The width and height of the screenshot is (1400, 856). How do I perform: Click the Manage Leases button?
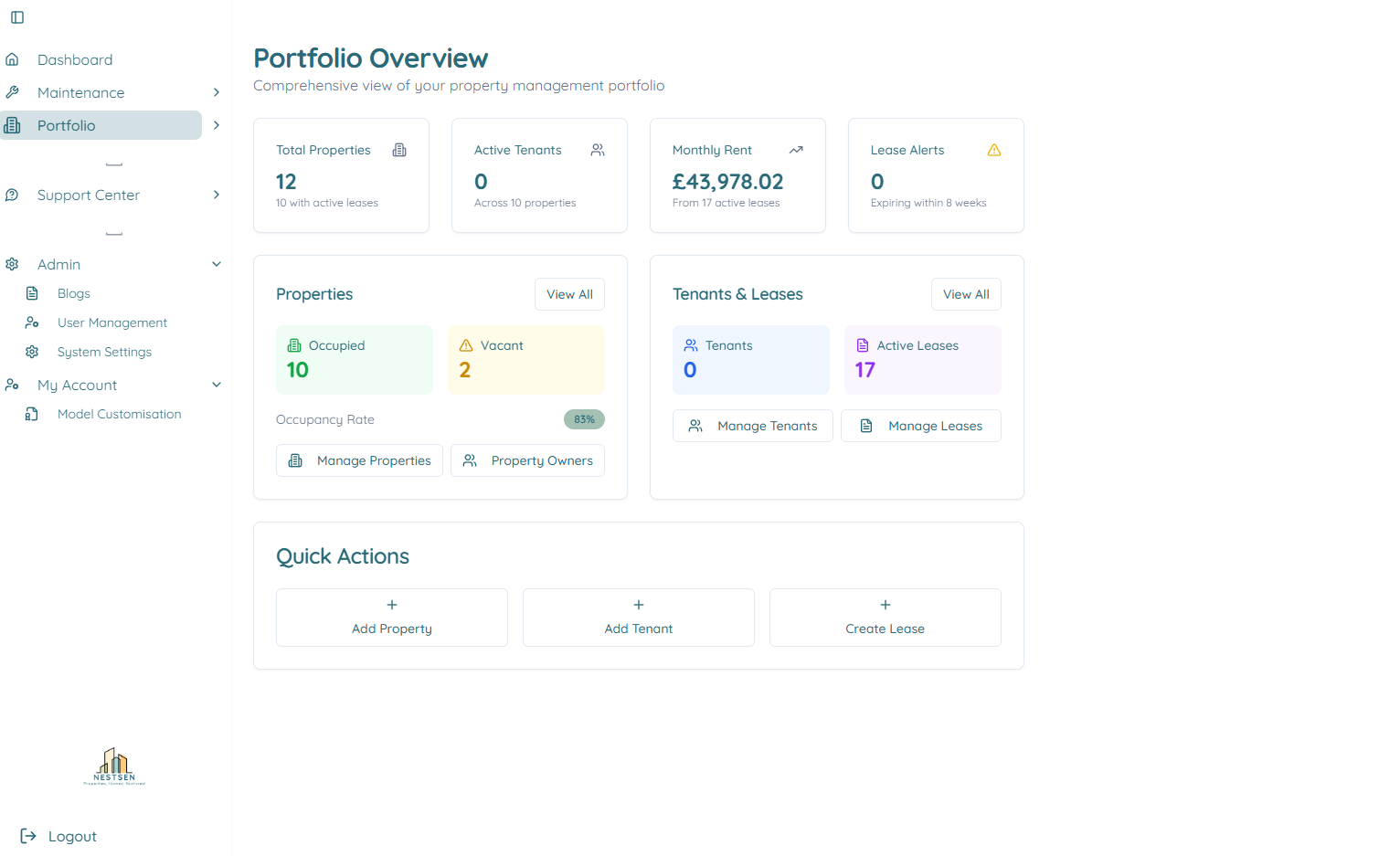920,426
